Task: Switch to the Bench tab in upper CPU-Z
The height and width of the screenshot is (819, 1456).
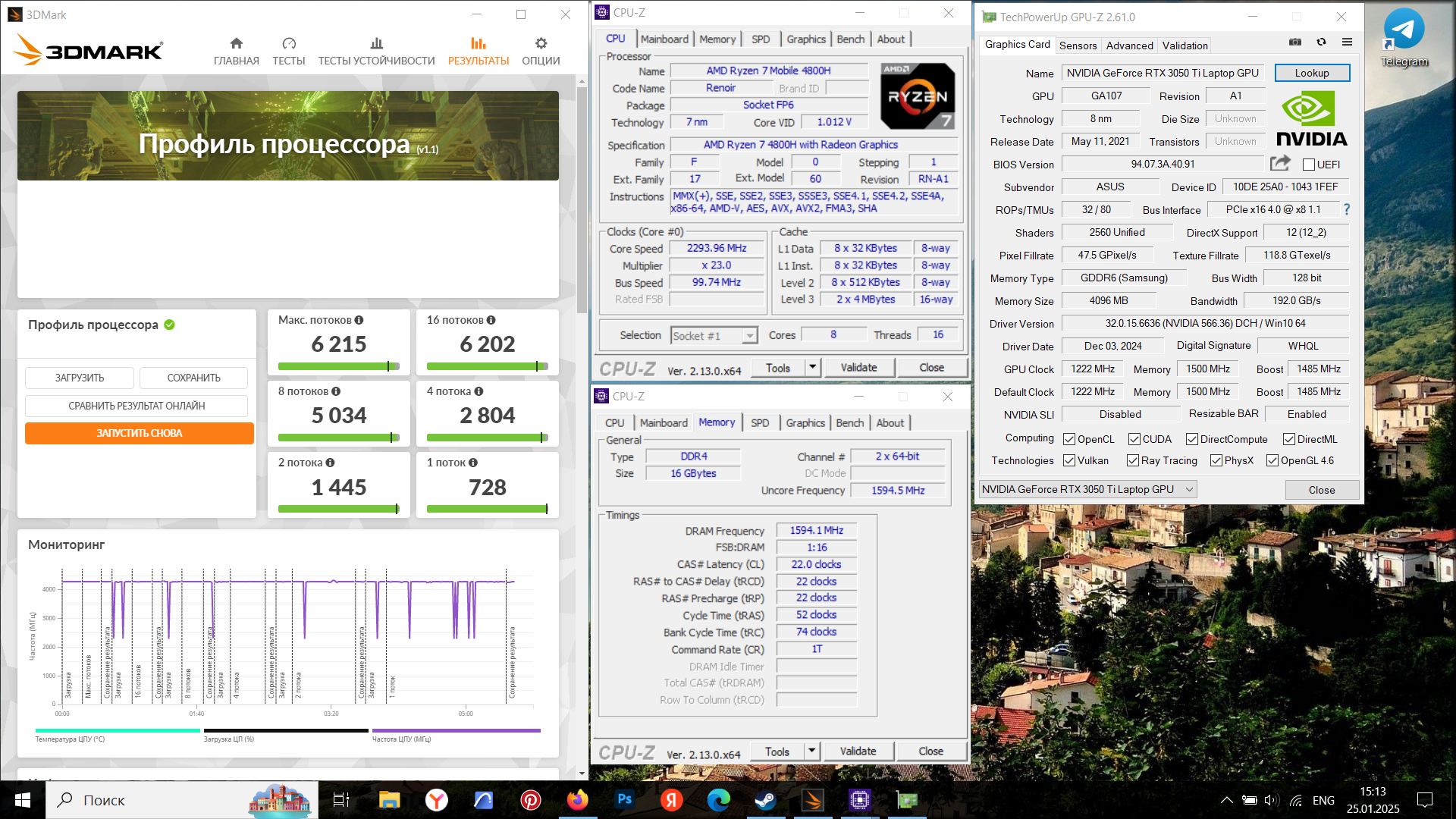Action: click(x=851, y=39)
